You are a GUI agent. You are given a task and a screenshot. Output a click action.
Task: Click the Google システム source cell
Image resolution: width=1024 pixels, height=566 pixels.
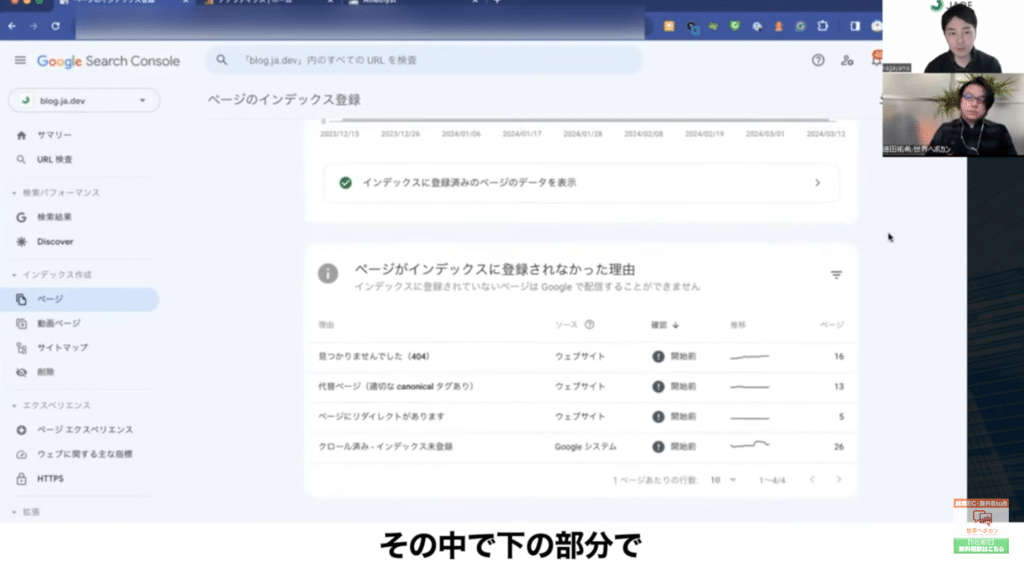[x=585, y=447]
